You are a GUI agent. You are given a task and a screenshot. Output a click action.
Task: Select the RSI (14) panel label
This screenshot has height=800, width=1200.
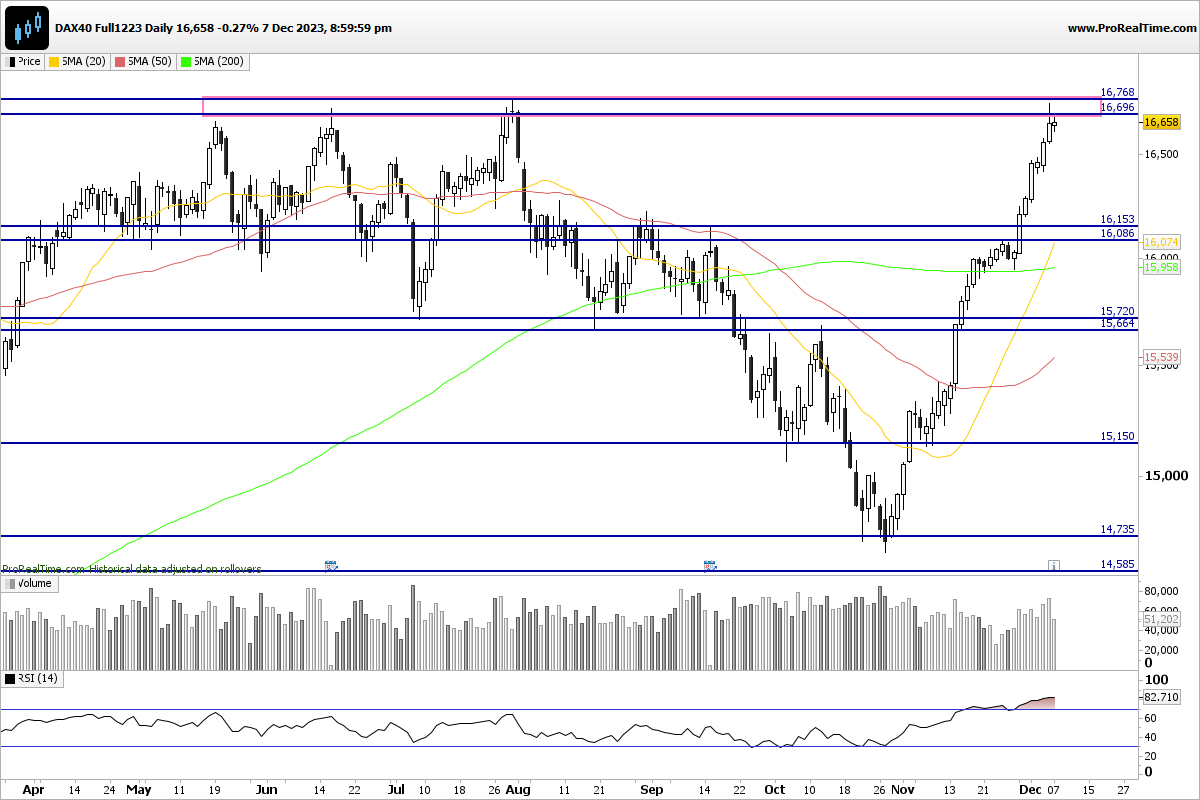click(39, 679)
